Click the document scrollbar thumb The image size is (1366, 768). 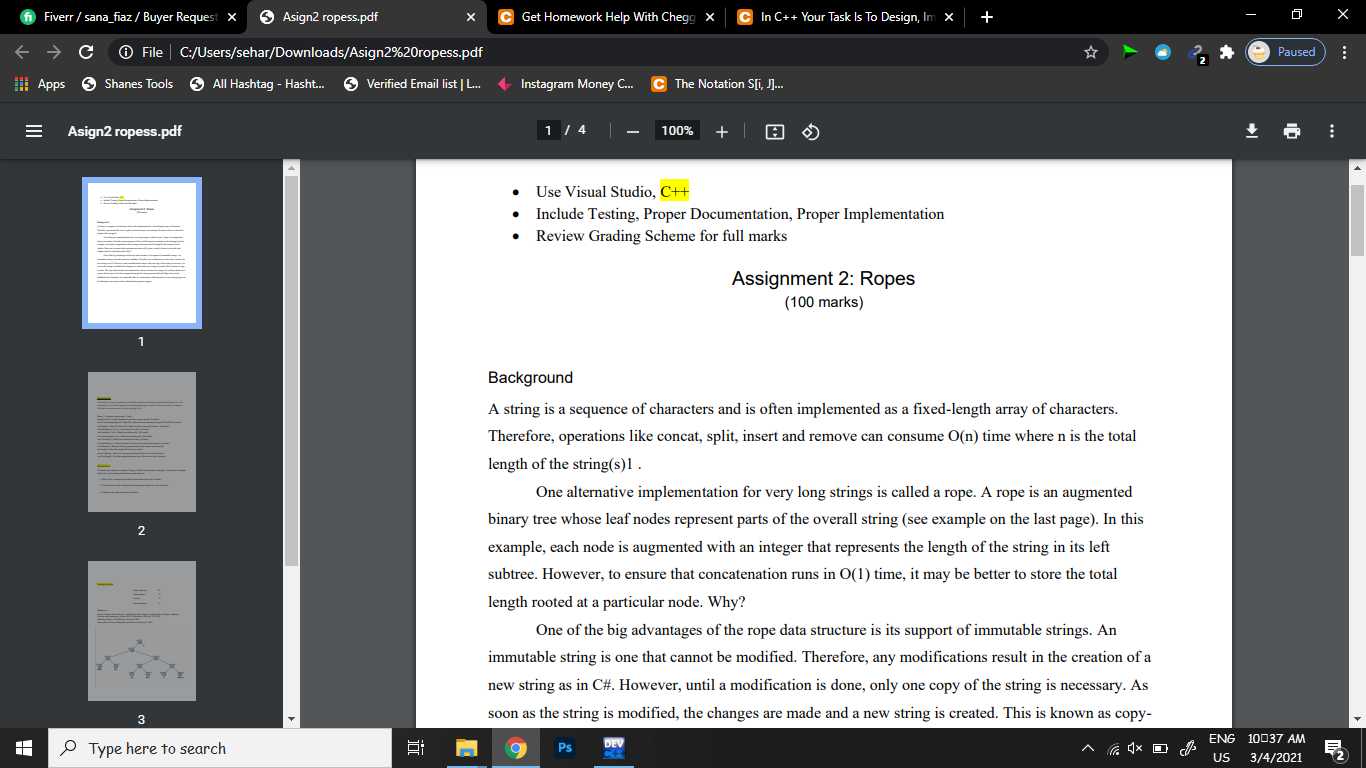click(1357, 220)
